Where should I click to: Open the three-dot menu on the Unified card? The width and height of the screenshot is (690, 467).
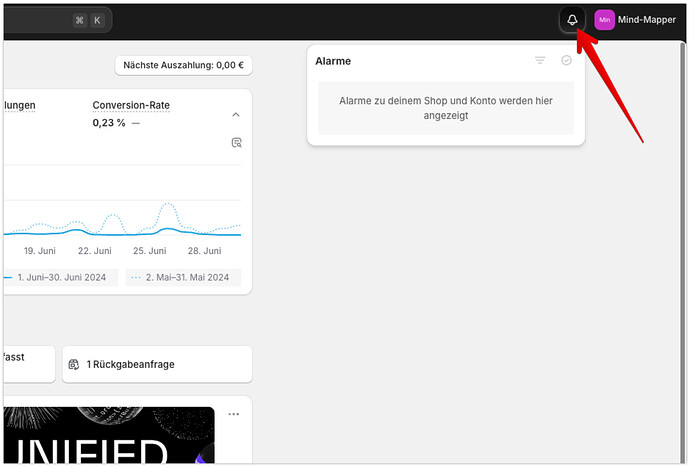pyautogui.click(x=234, y=414)
